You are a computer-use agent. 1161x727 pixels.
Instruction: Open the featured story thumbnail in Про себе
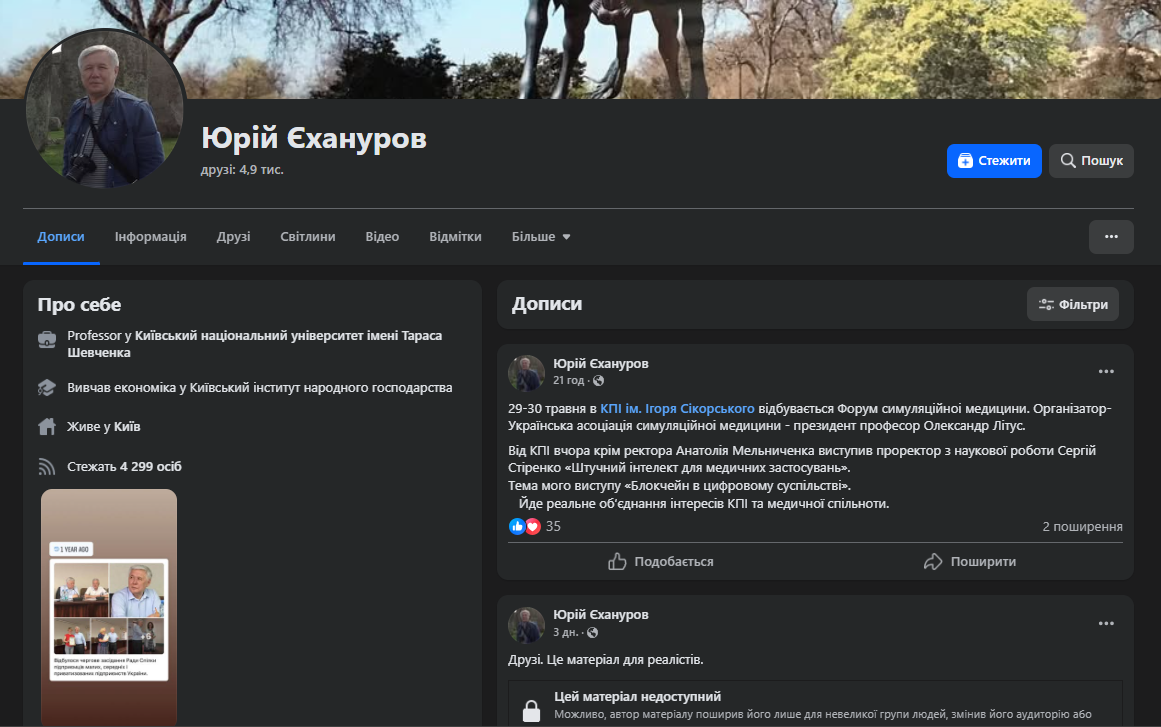109,605
